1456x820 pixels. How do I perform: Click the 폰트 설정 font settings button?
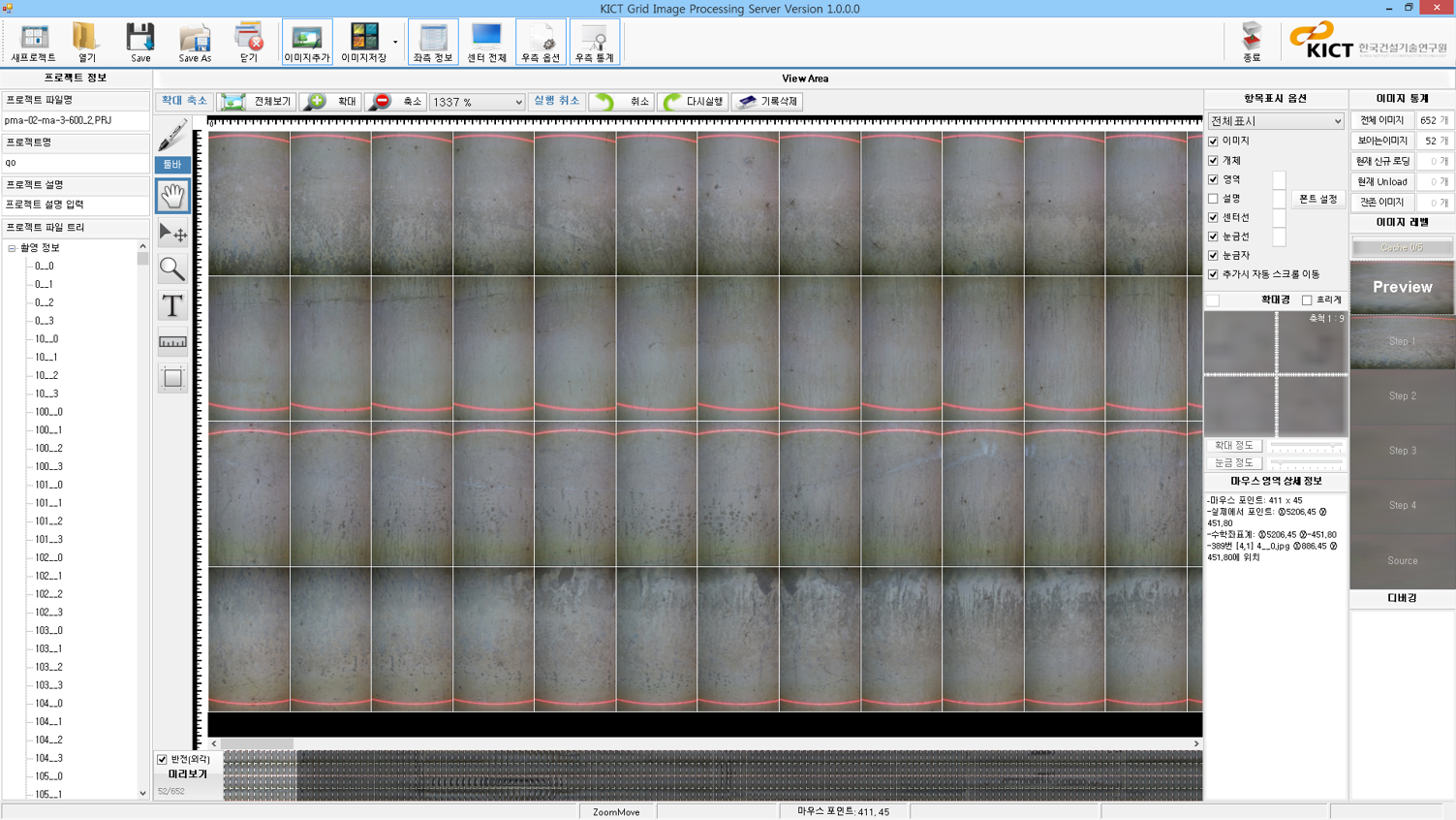pyautogui.click(x=1317, y=199)
